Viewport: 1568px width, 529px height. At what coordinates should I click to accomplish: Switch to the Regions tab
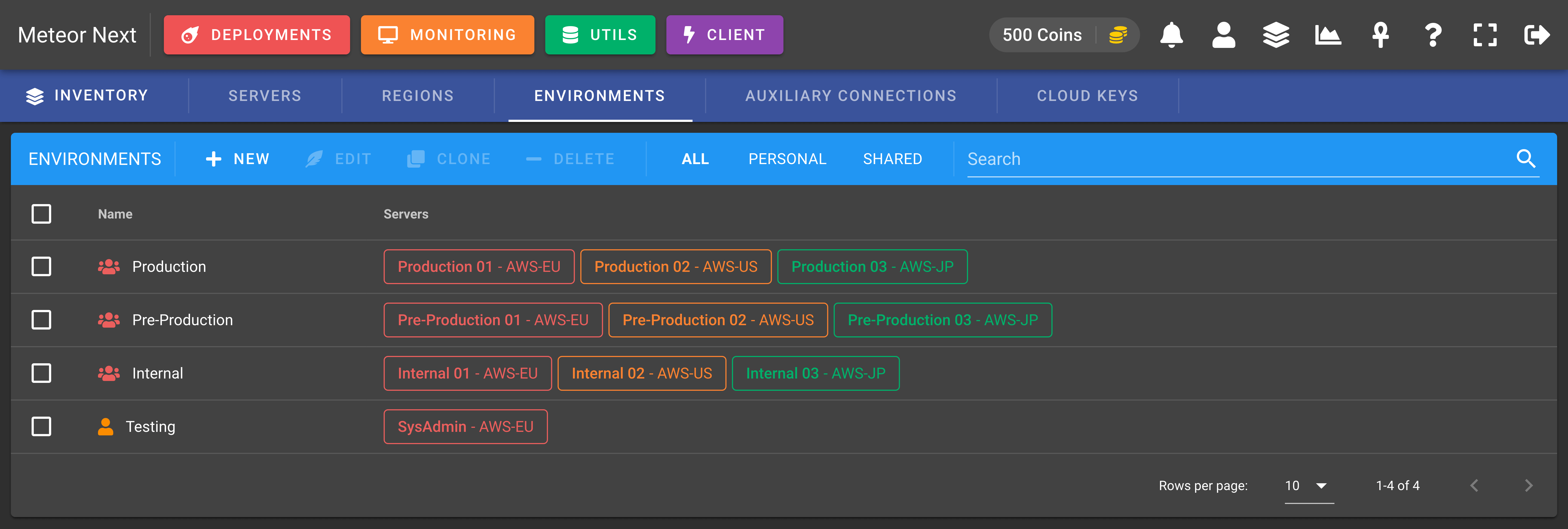(x=418, y=96)
